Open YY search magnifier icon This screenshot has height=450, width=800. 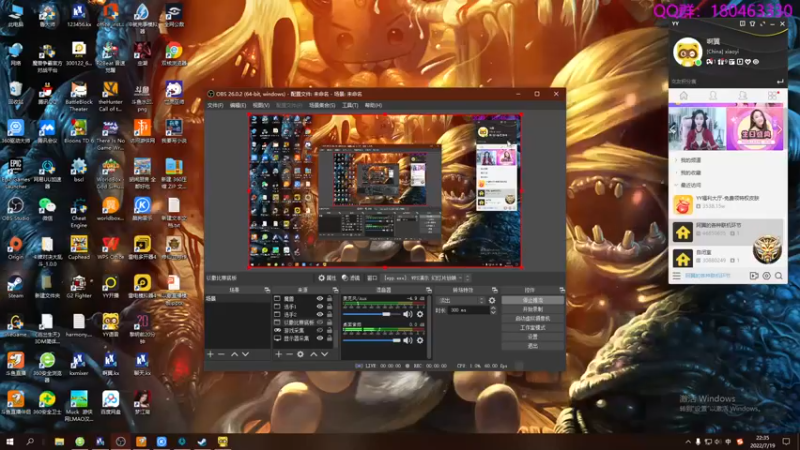[779, 276]
